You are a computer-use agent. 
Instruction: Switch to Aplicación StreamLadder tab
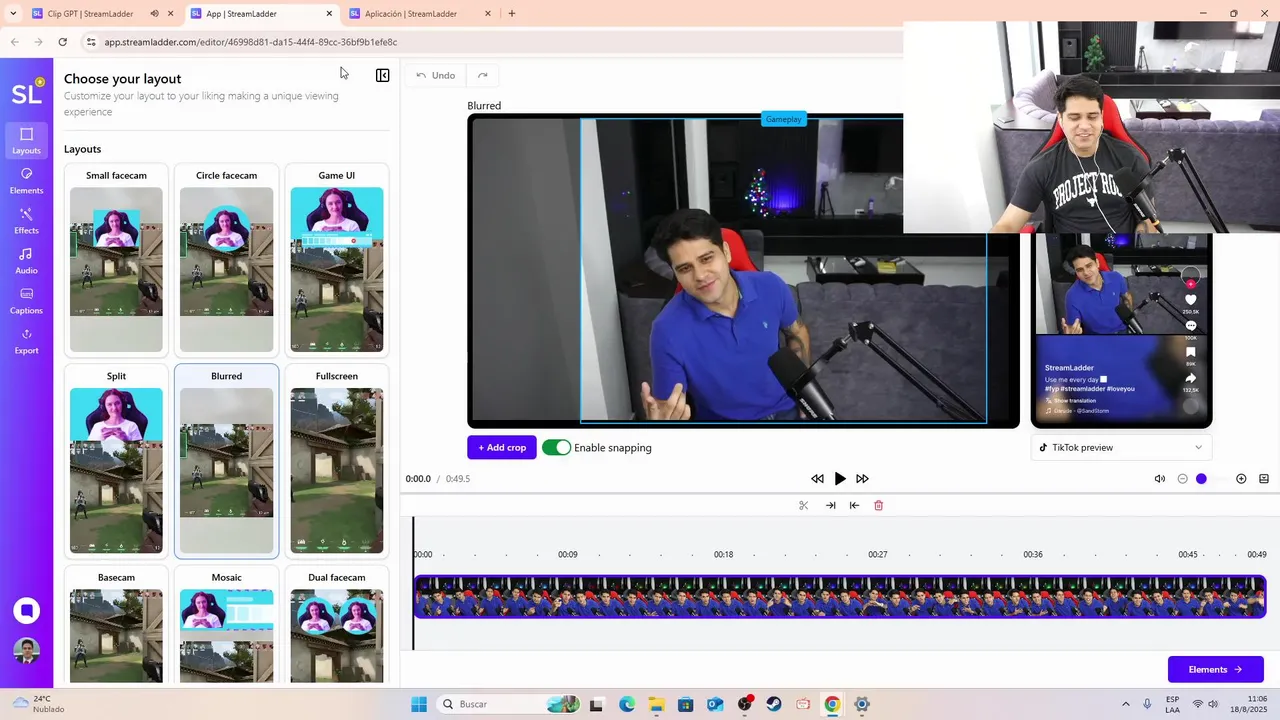(x=412, y=14)
